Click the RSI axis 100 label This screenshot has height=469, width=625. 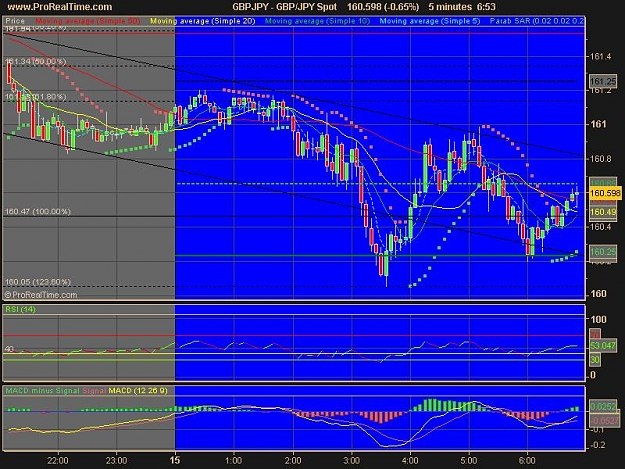tap(598, 320)
